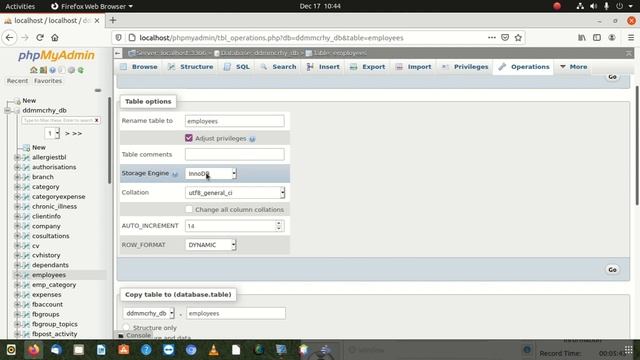Click the log out icon beside home
Screen dimensions: 640x360
click(x=43, y=70)
